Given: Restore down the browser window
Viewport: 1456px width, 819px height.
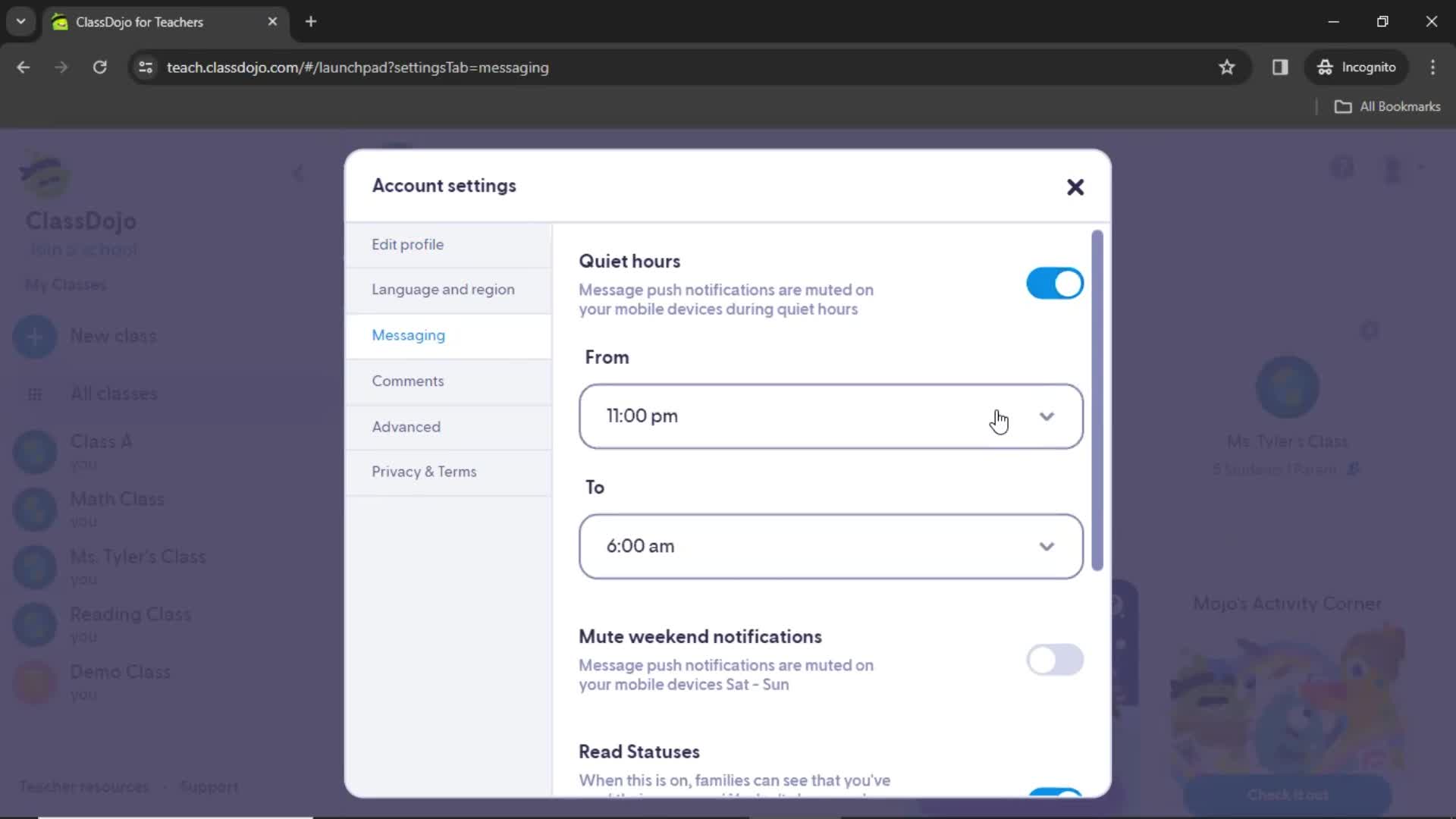Looking at the screenshot, I should coord(1382,22).
